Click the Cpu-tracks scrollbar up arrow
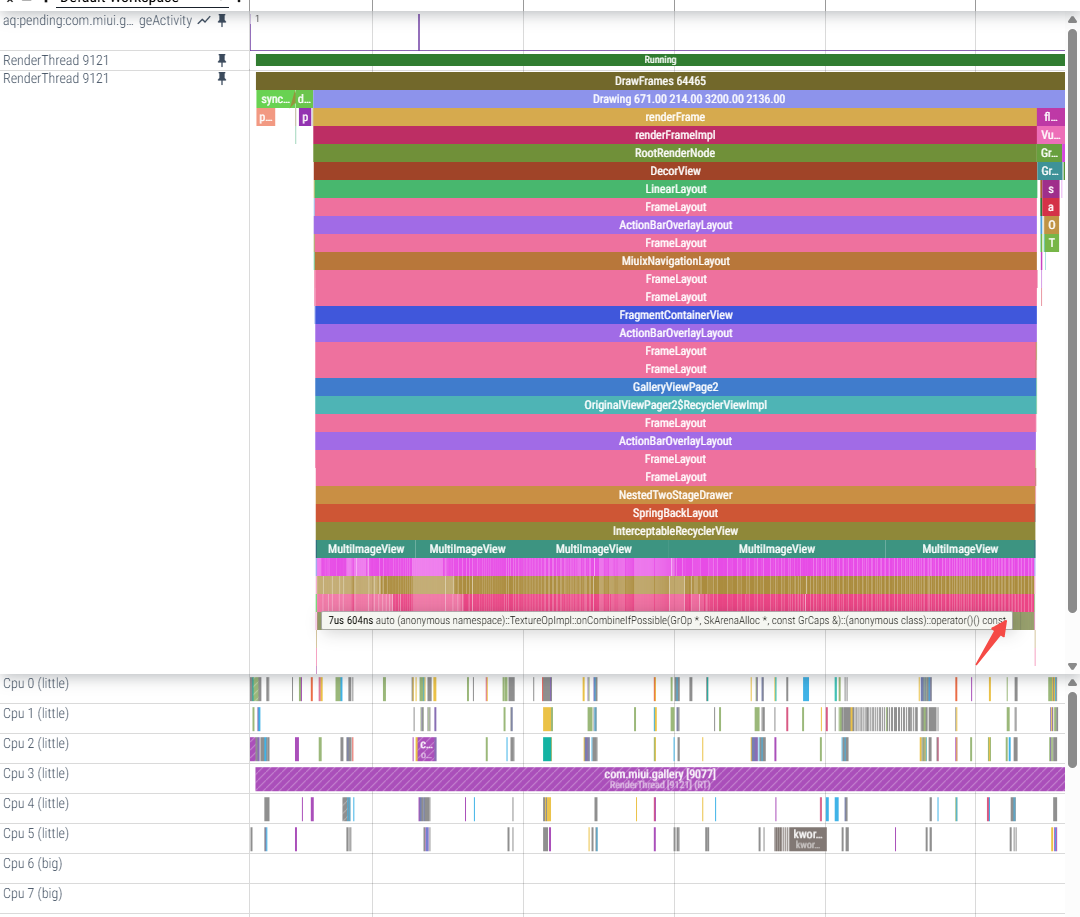Viewport: 1080px width, 917px height. point(1072,683)
